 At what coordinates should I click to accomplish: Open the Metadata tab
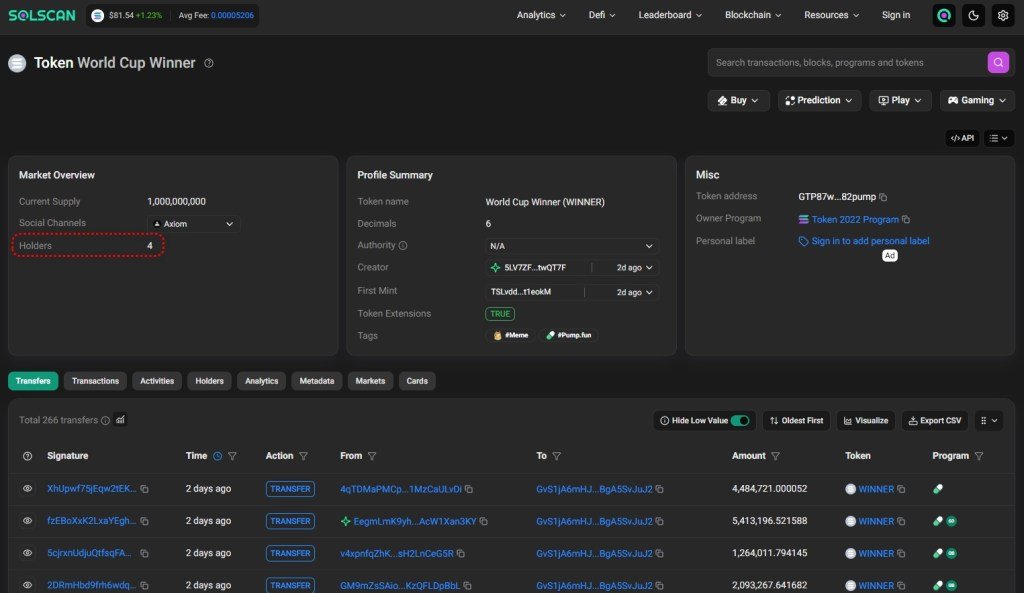(x=317, y=381)
